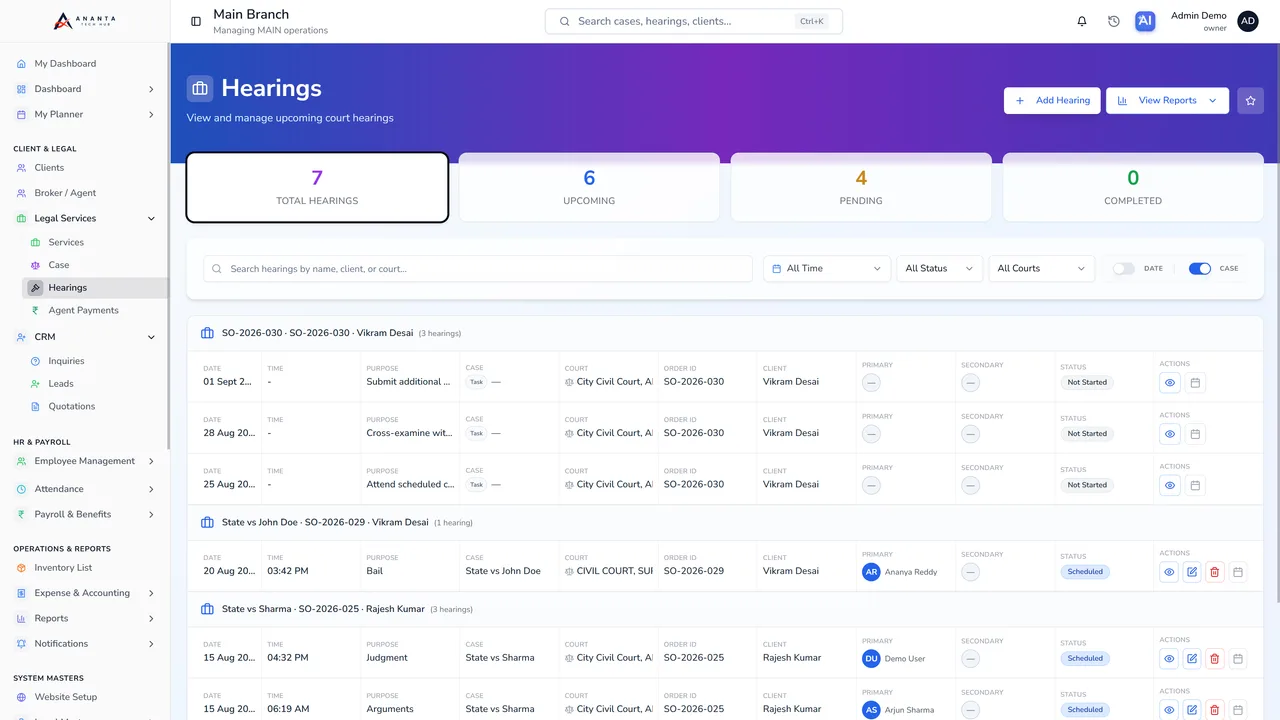This screenshot has width=1280, height=720.
Task: Select the Pending hearings card
Action: (861, 187)
